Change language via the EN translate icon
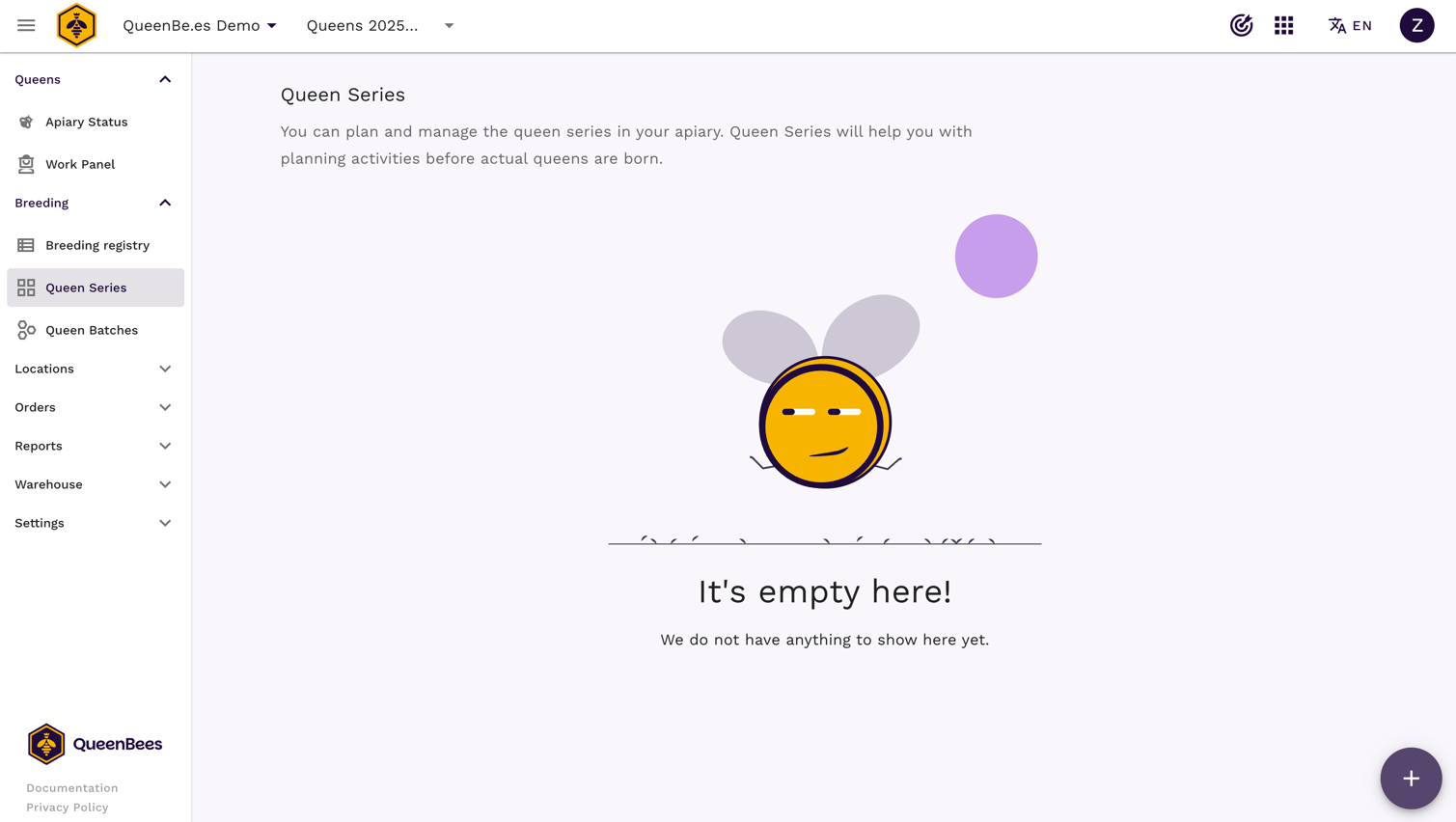The height and width of the screenshot is (822, 1456). (1350, 26)
